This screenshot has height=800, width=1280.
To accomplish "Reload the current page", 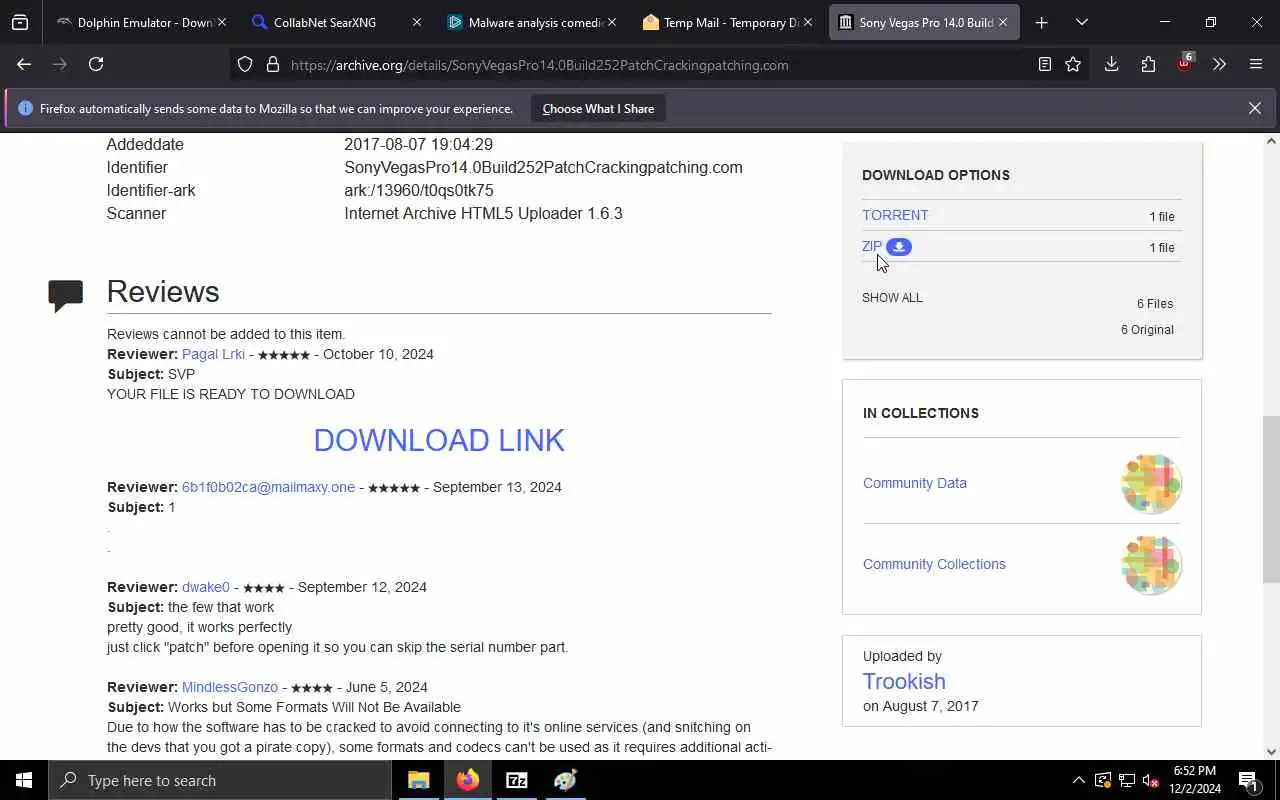I will tap(96, 64).
